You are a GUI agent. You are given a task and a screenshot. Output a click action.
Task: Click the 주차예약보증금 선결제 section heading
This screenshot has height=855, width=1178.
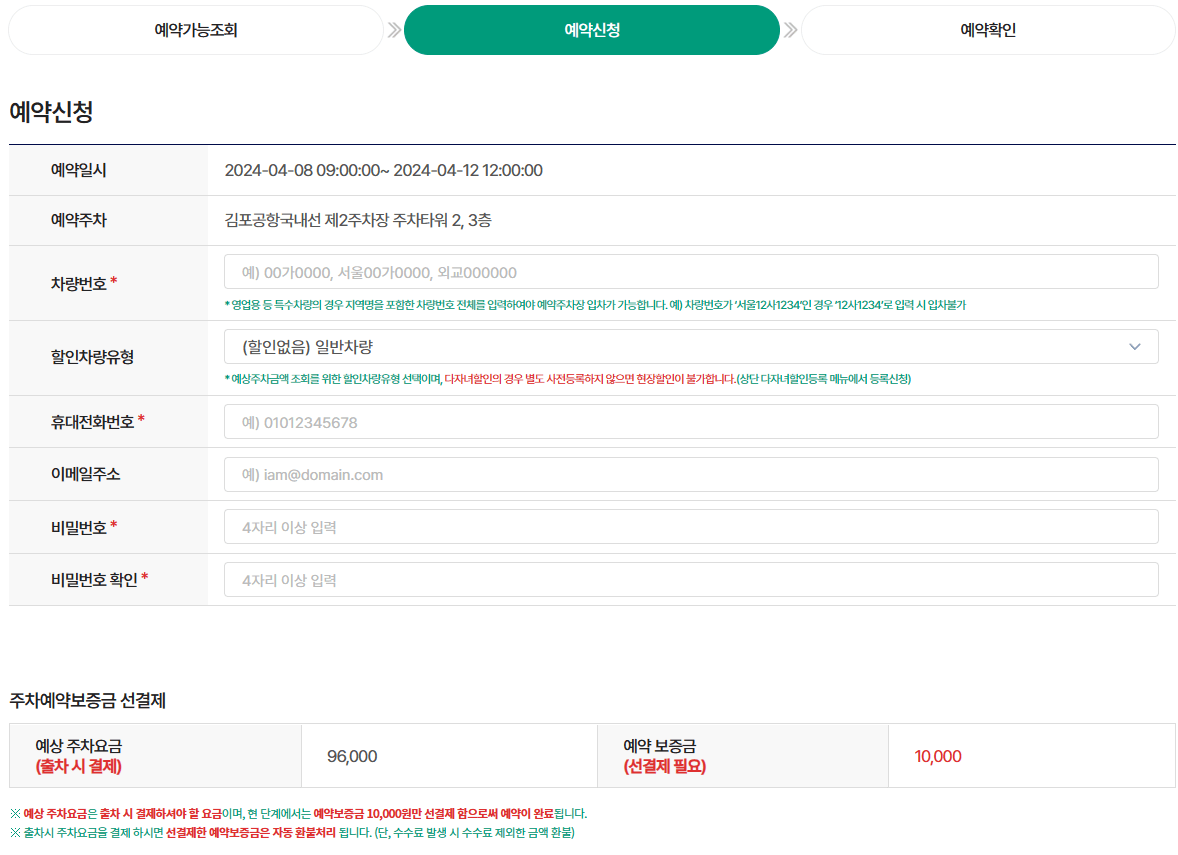click(x=87, y=700)
